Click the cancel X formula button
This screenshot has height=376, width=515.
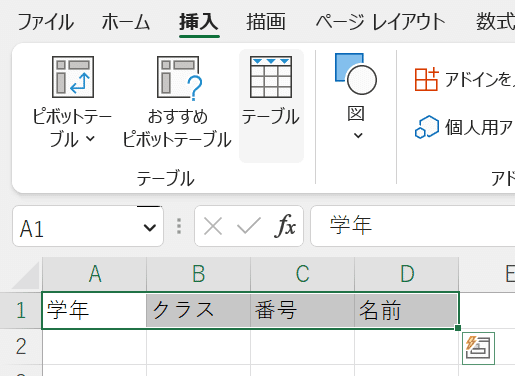coord(213,226)
